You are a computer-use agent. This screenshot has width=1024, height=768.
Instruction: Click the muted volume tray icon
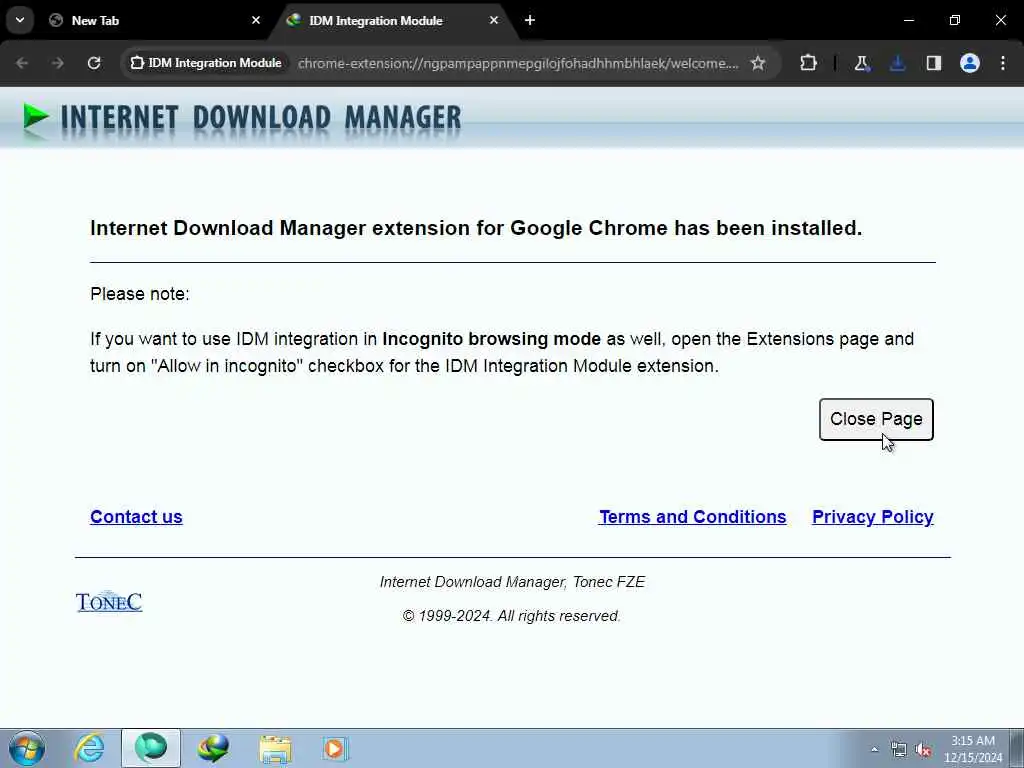pos(923,750)
